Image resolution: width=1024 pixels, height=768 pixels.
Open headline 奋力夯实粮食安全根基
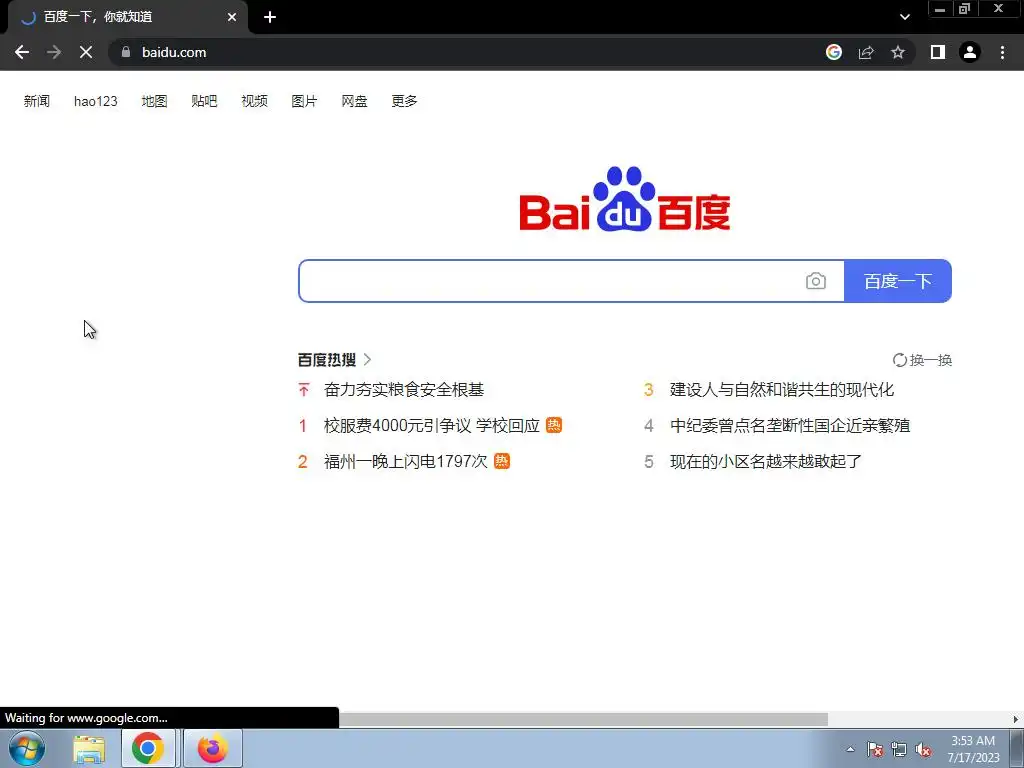404,390
